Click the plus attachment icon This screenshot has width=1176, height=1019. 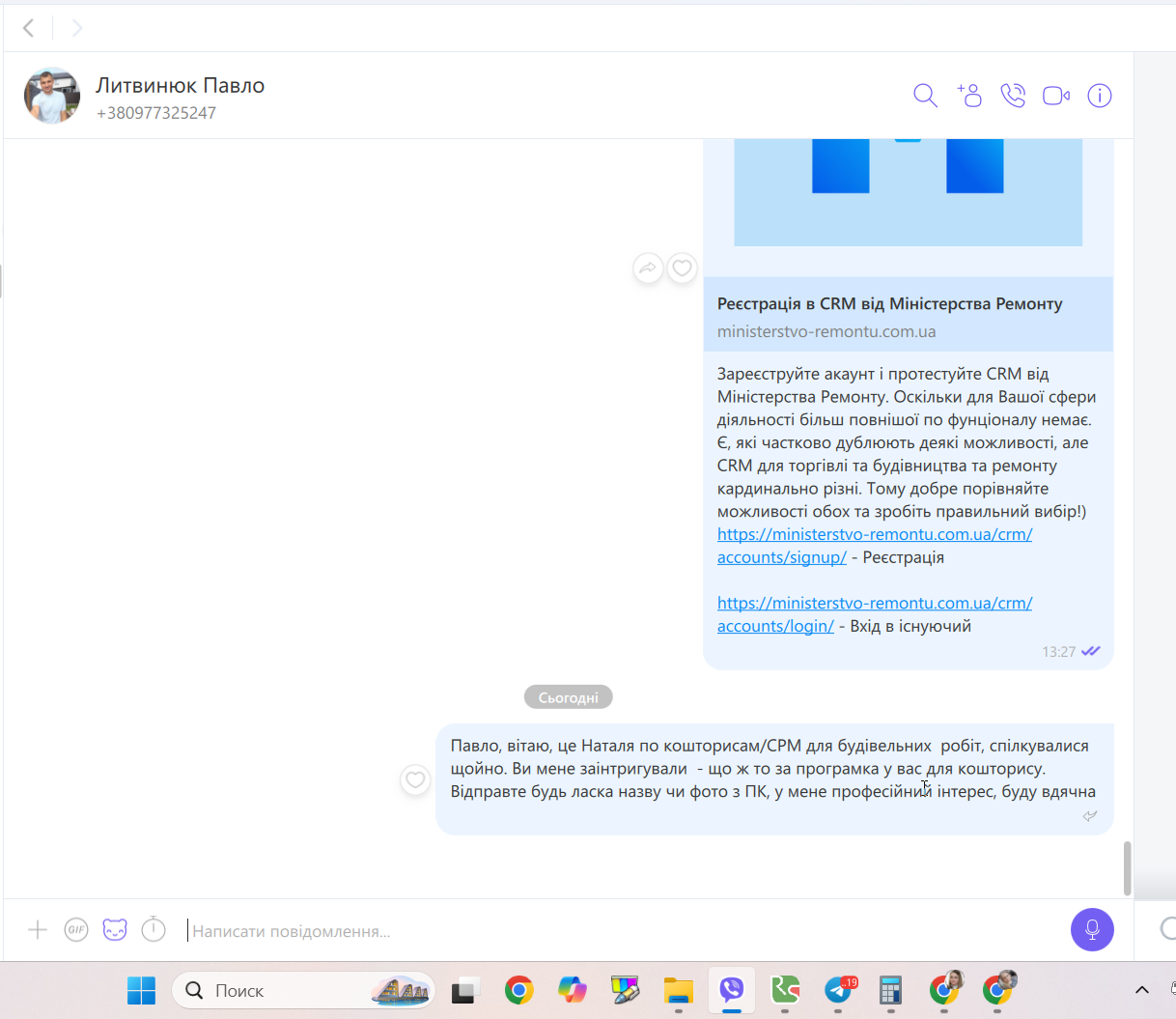[x=38, y=930]
